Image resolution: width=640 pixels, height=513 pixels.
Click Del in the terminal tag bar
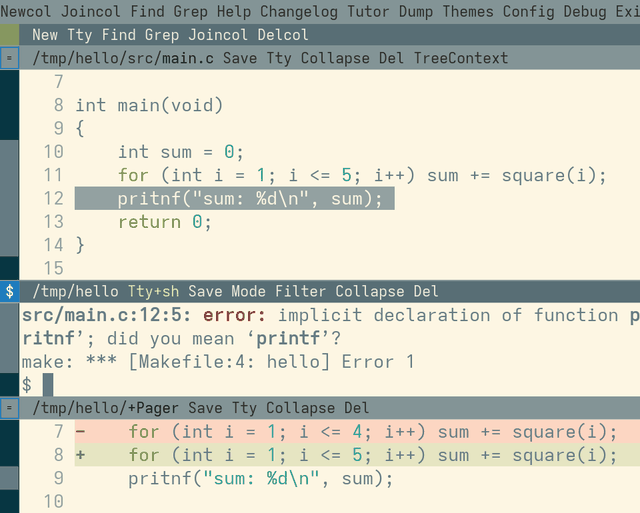426,291
